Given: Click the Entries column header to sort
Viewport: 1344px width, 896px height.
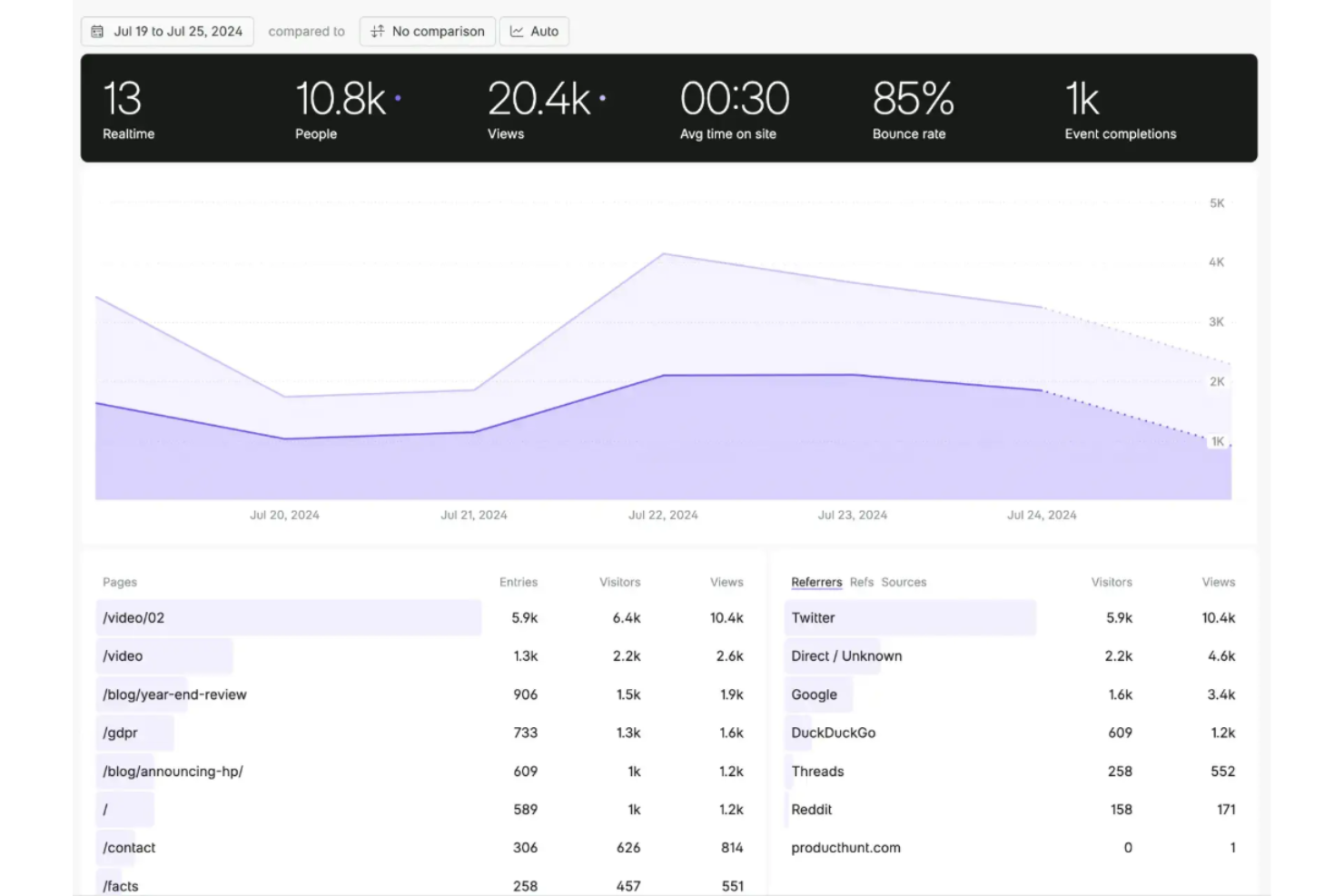Looking at the screenshot, I should (519, 582).
